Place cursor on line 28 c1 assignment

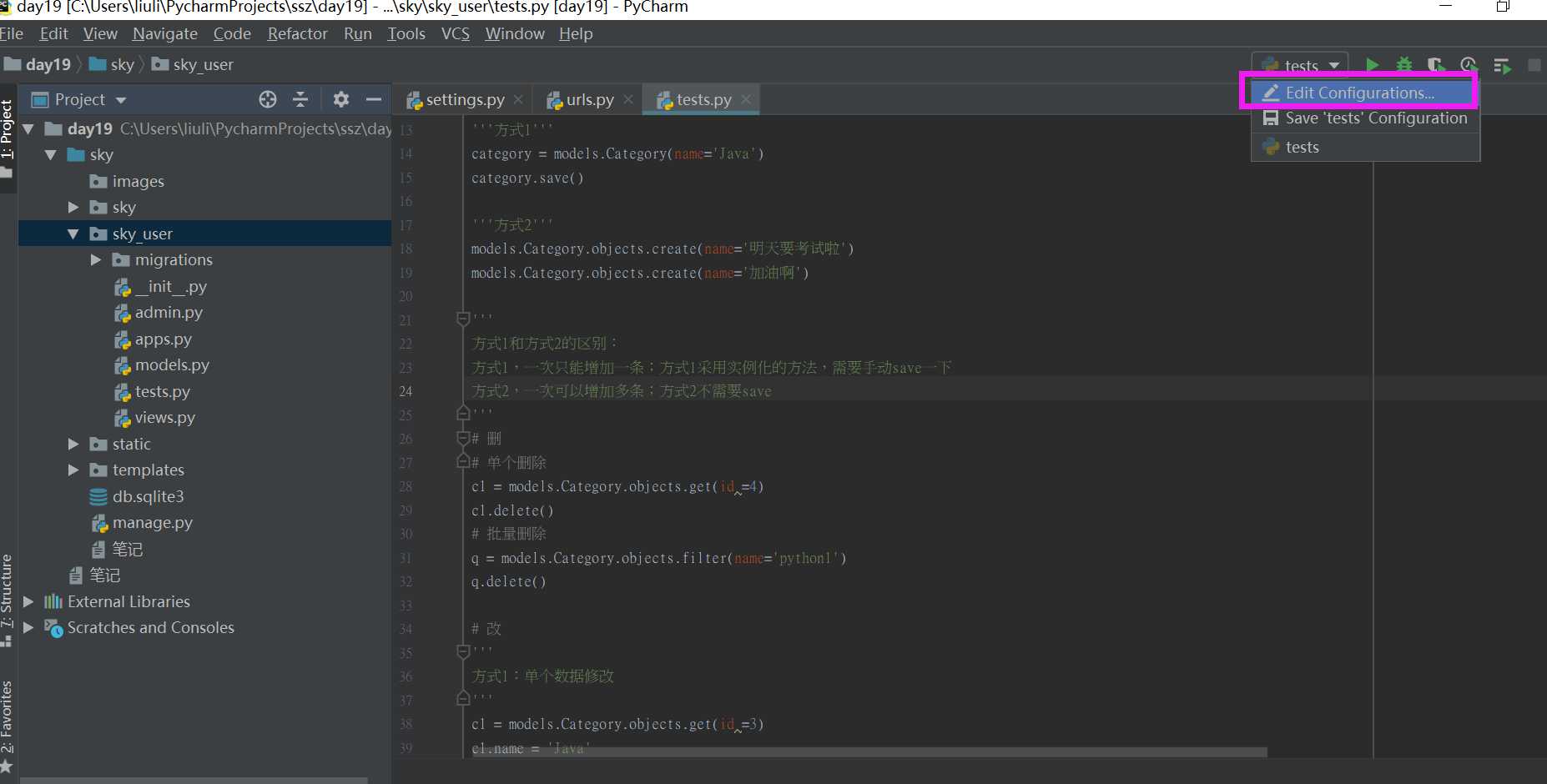617,486
